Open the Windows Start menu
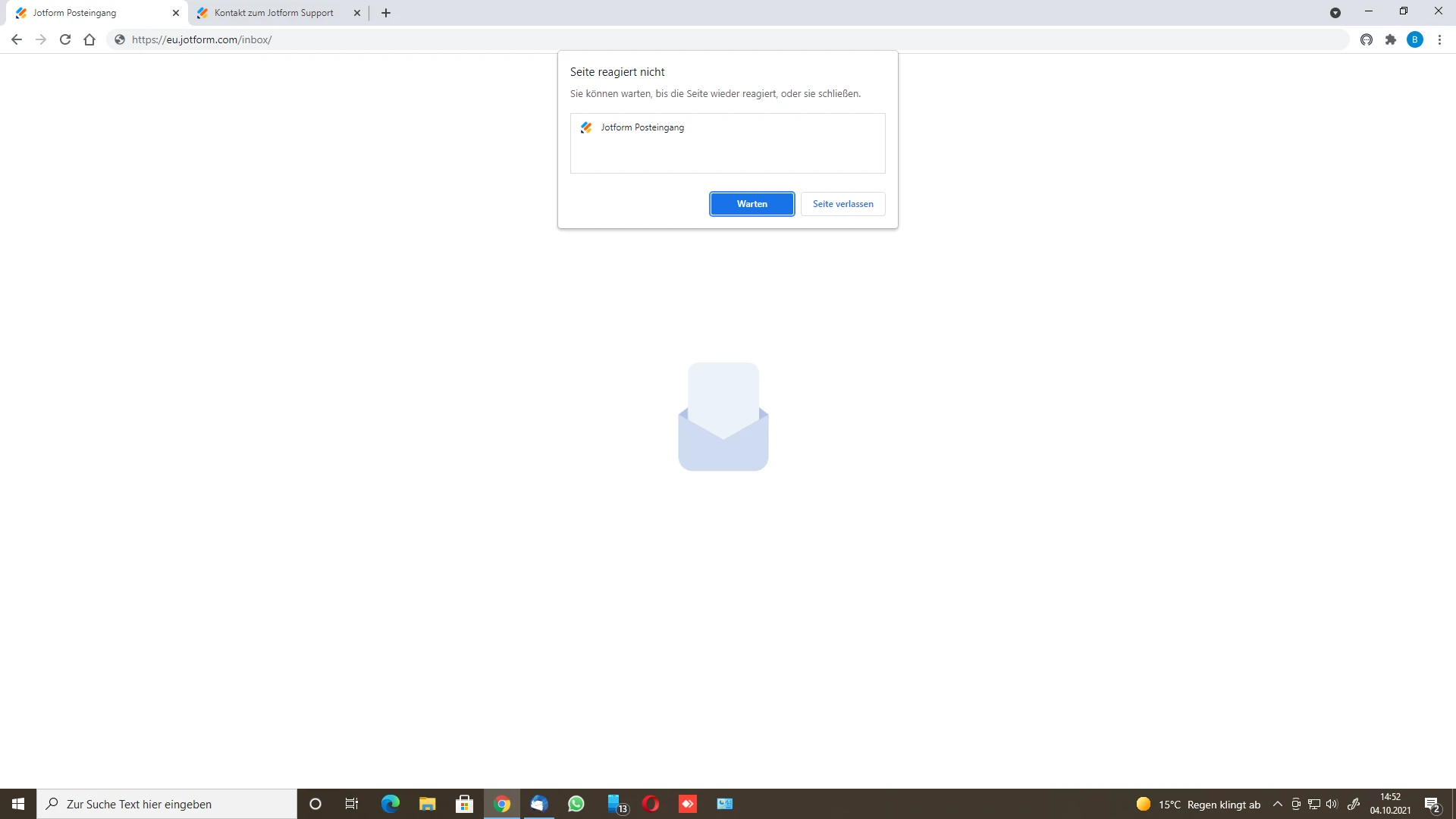The width and height of the screenshot is (1456, 819). click(17, 804)
